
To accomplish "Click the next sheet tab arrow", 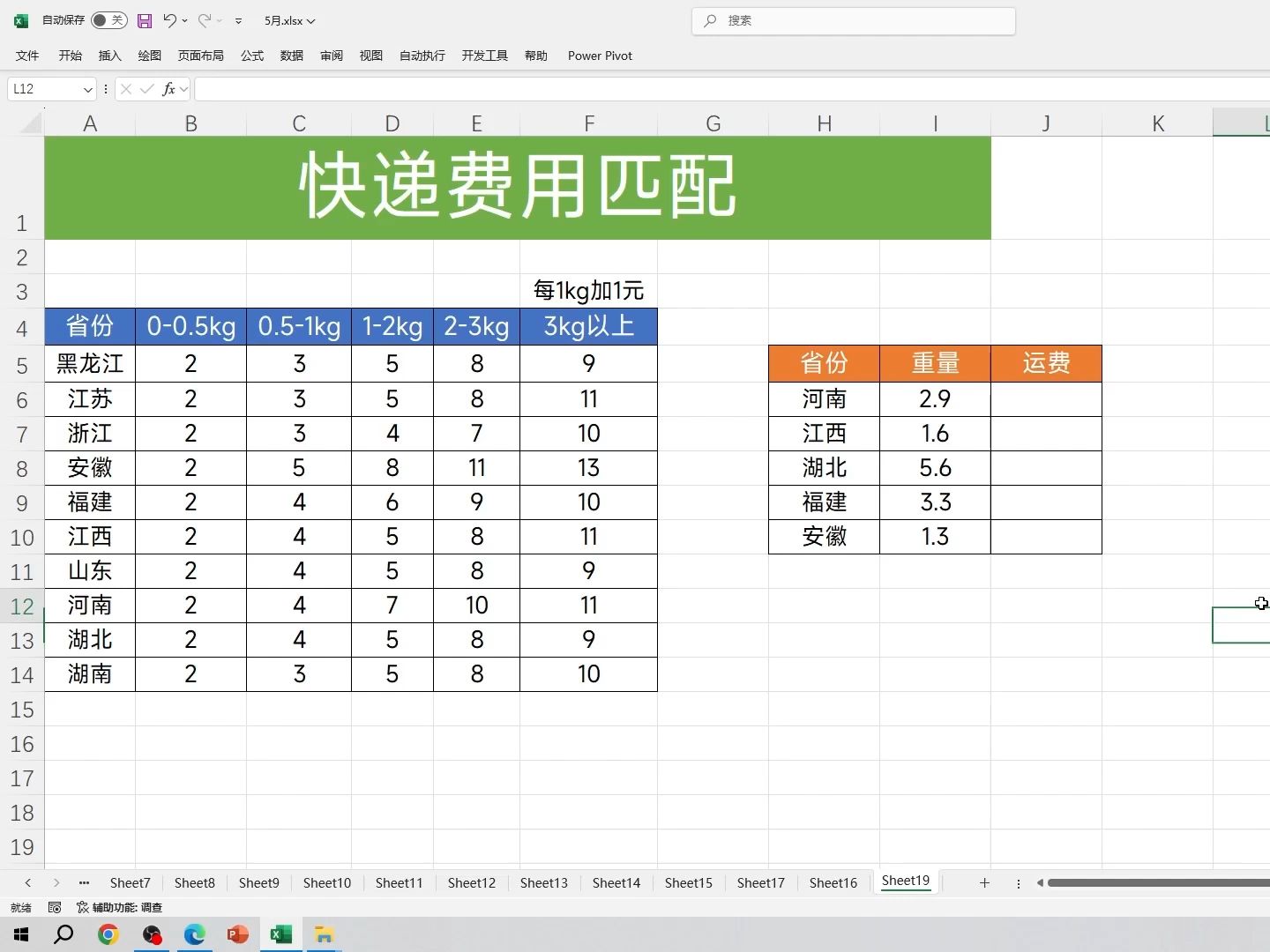I will tap(56, 882).
